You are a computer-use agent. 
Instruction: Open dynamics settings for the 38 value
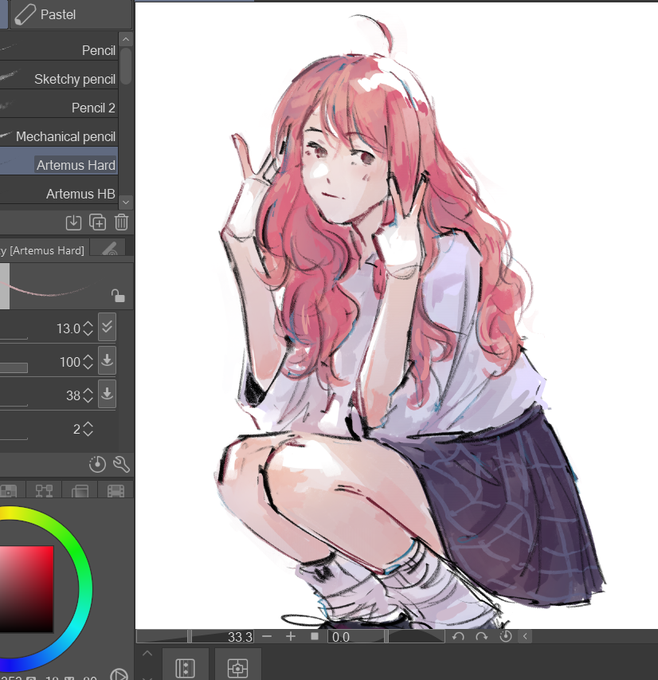coord(107,393)
